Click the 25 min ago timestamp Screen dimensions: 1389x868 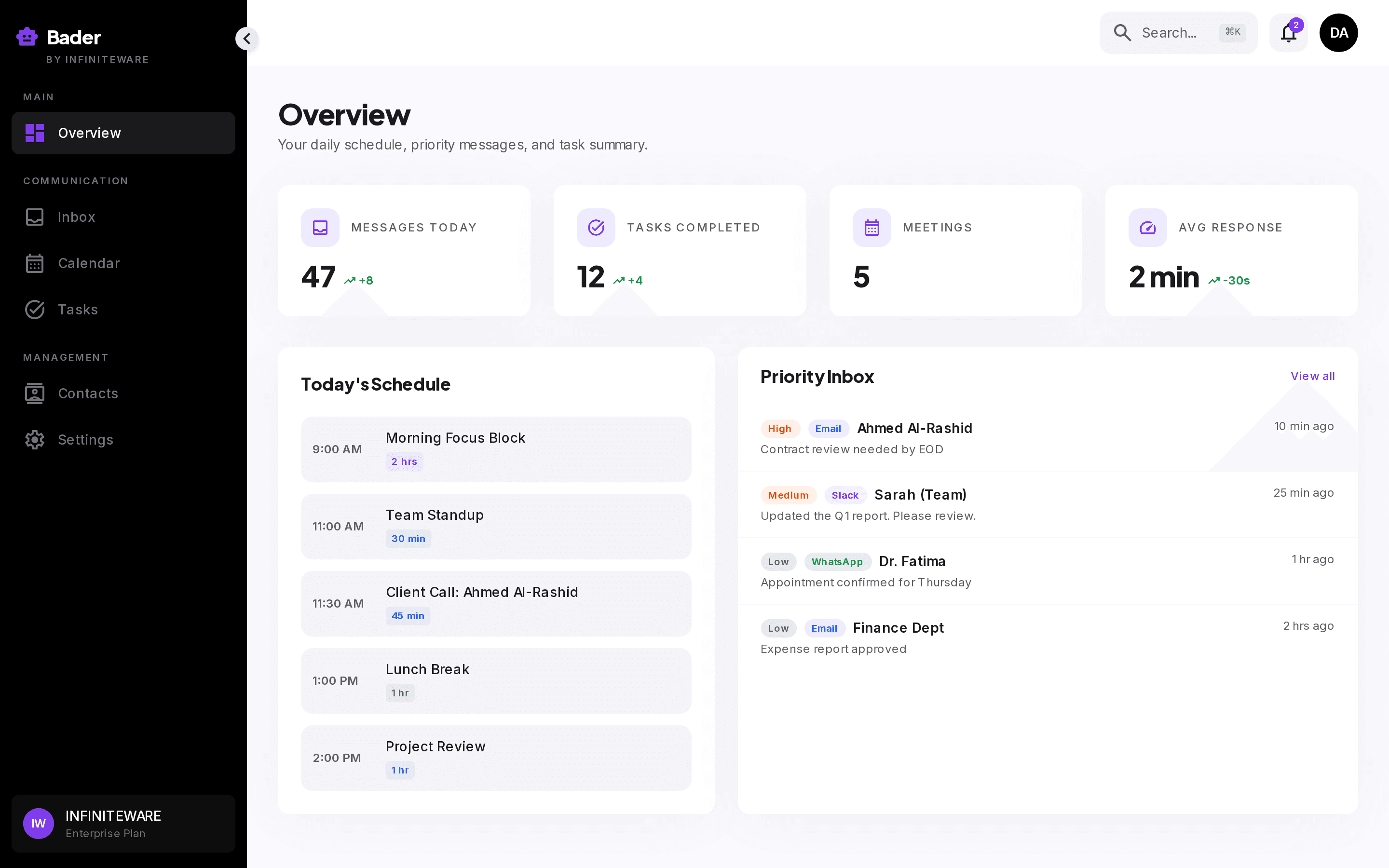pyautogui.click(x=1304, y=492)
